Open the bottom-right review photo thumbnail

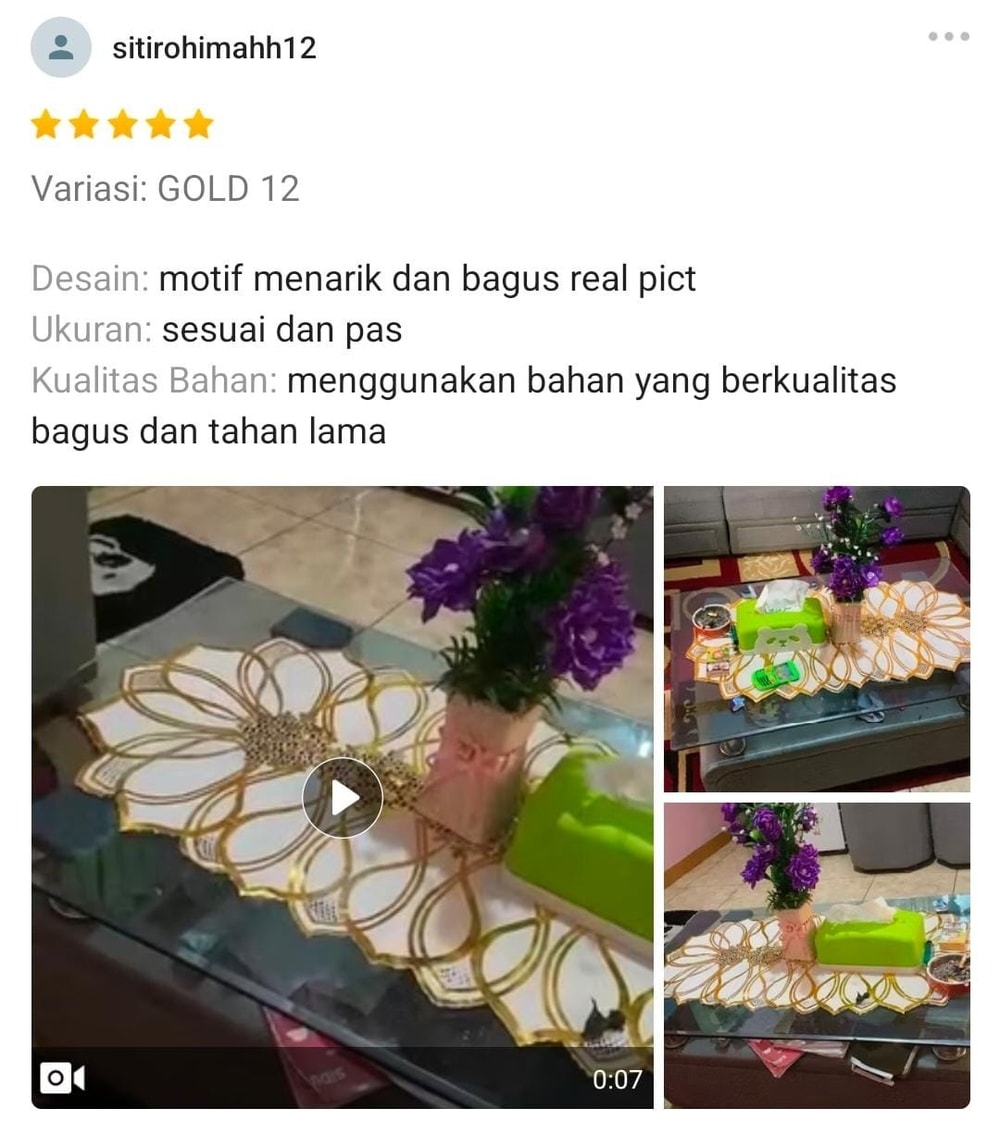click(x=817, y=955)
